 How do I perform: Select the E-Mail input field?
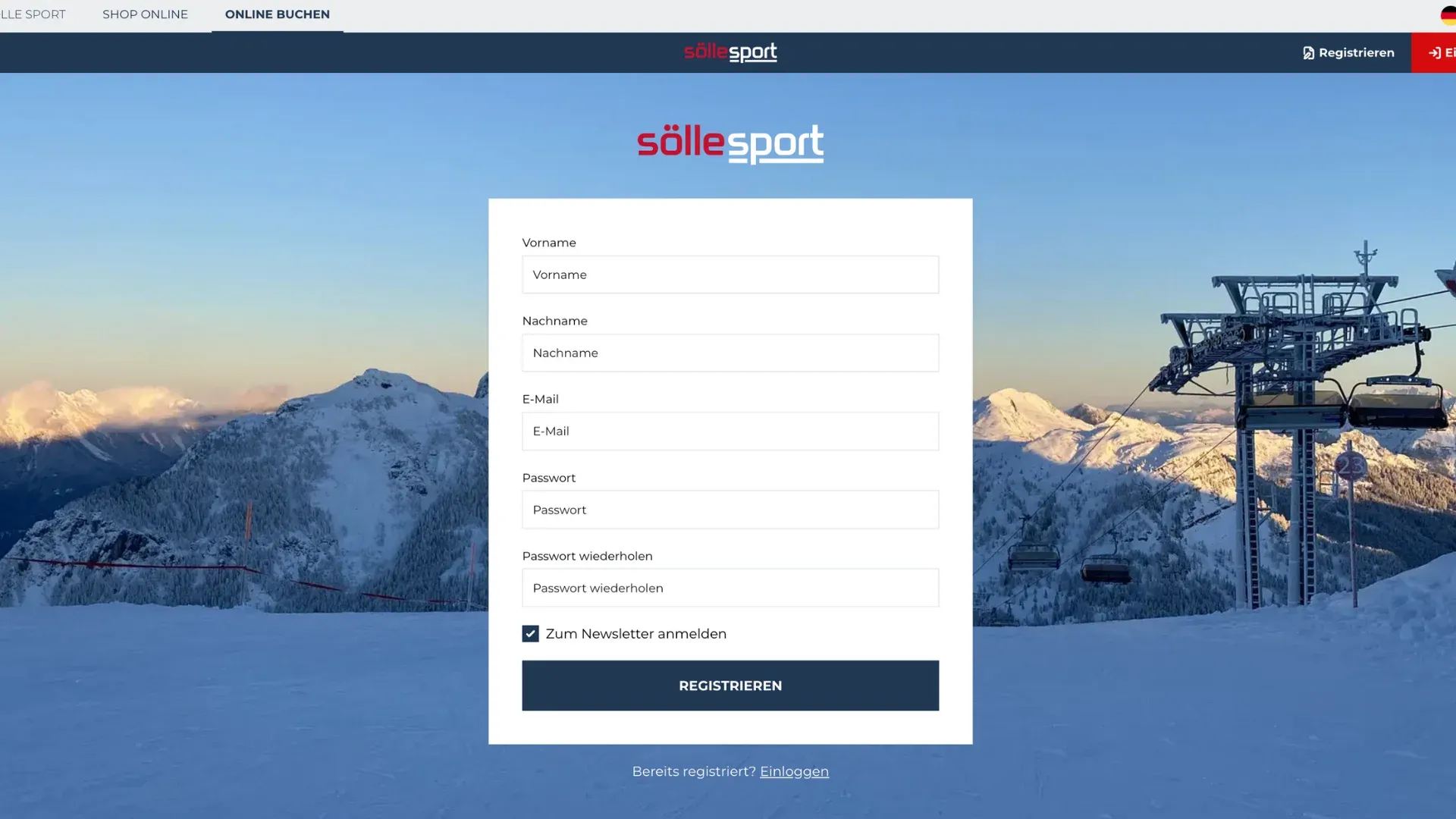coord(730,431)
